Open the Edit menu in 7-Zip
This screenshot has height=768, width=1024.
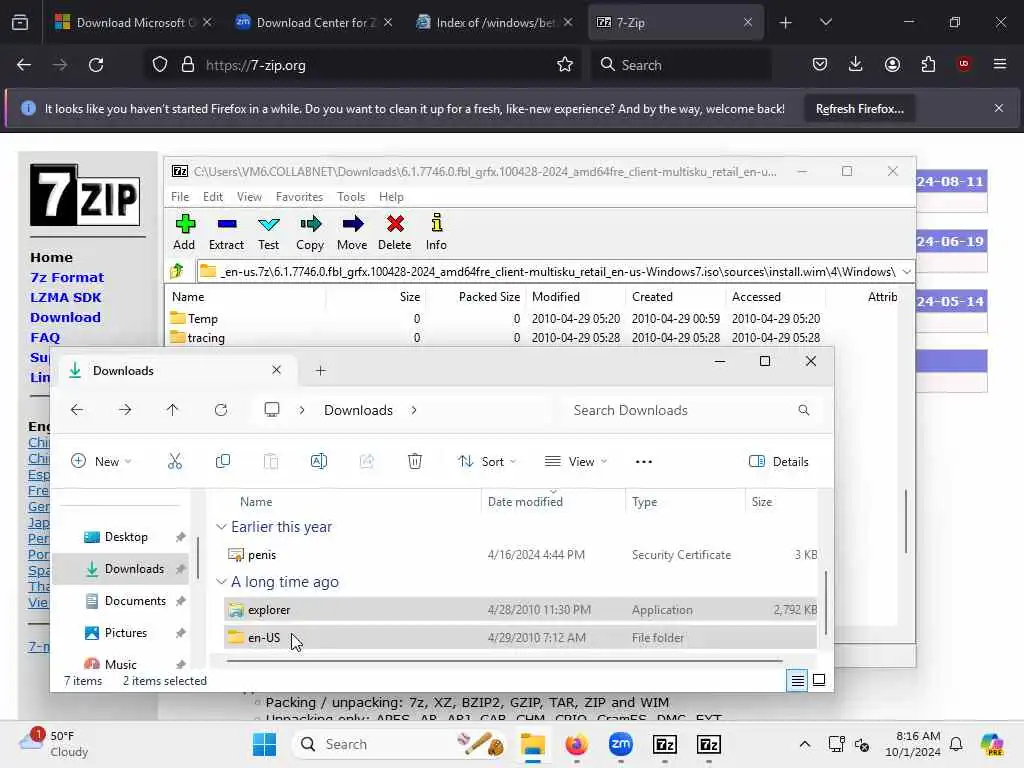click(212, 197)
